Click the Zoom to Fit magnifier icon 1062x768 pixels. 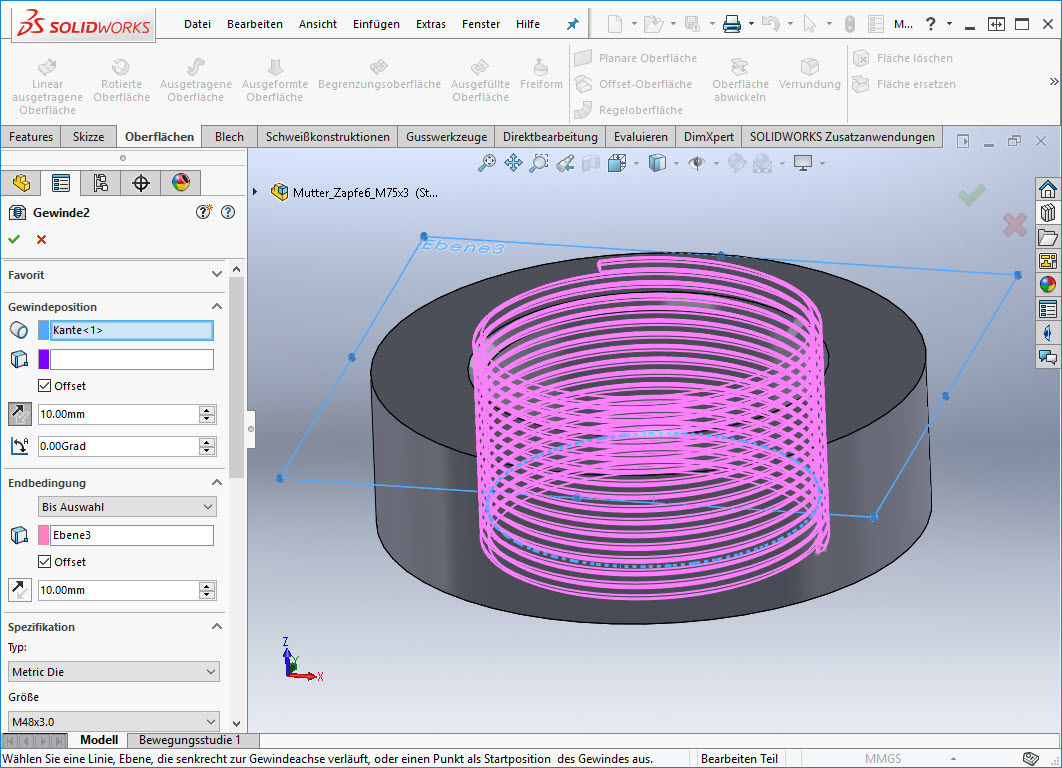pyautogui.click(x=486, y=163)
